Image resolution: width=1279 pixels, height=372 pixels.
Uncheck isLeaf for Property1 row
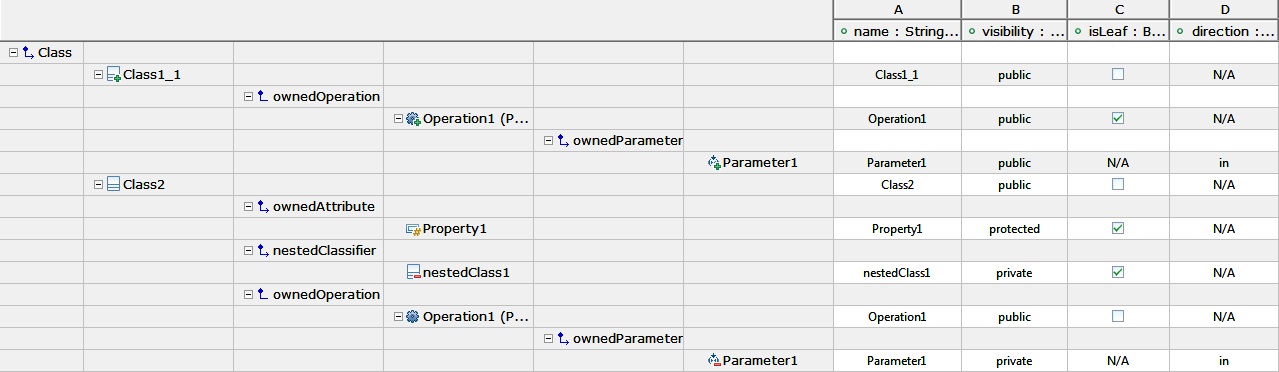[x=1118, y=228]
